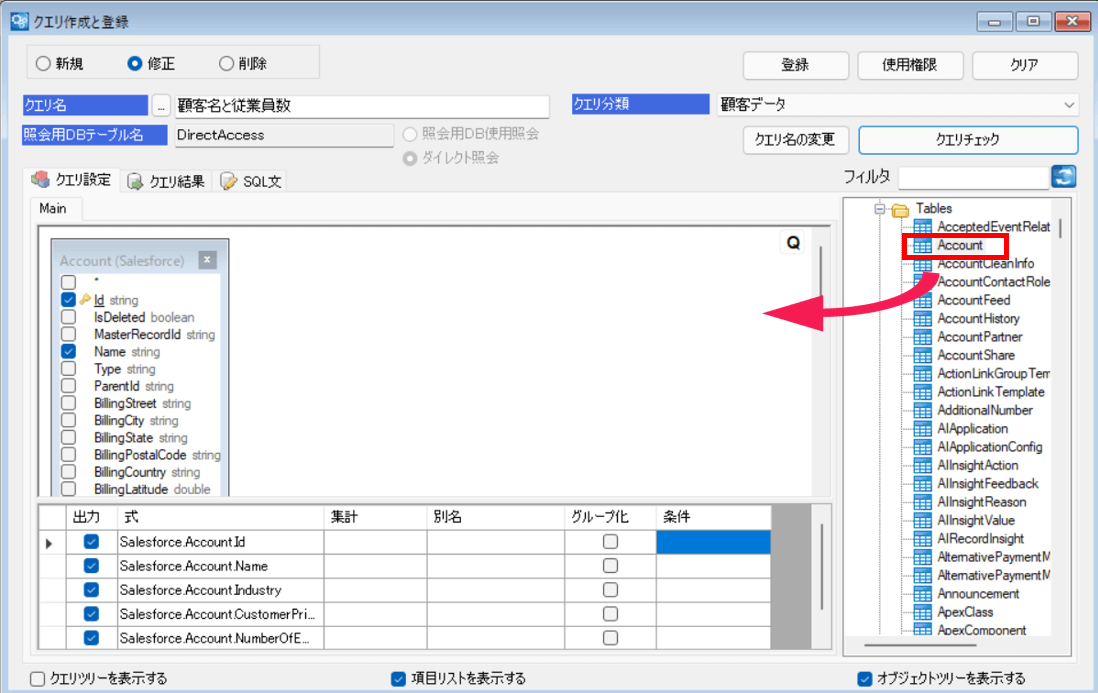This screenshot has height=693, width=1098.
Task: Click the object tree vertical scrollbar
Action: coord(1061,229)
